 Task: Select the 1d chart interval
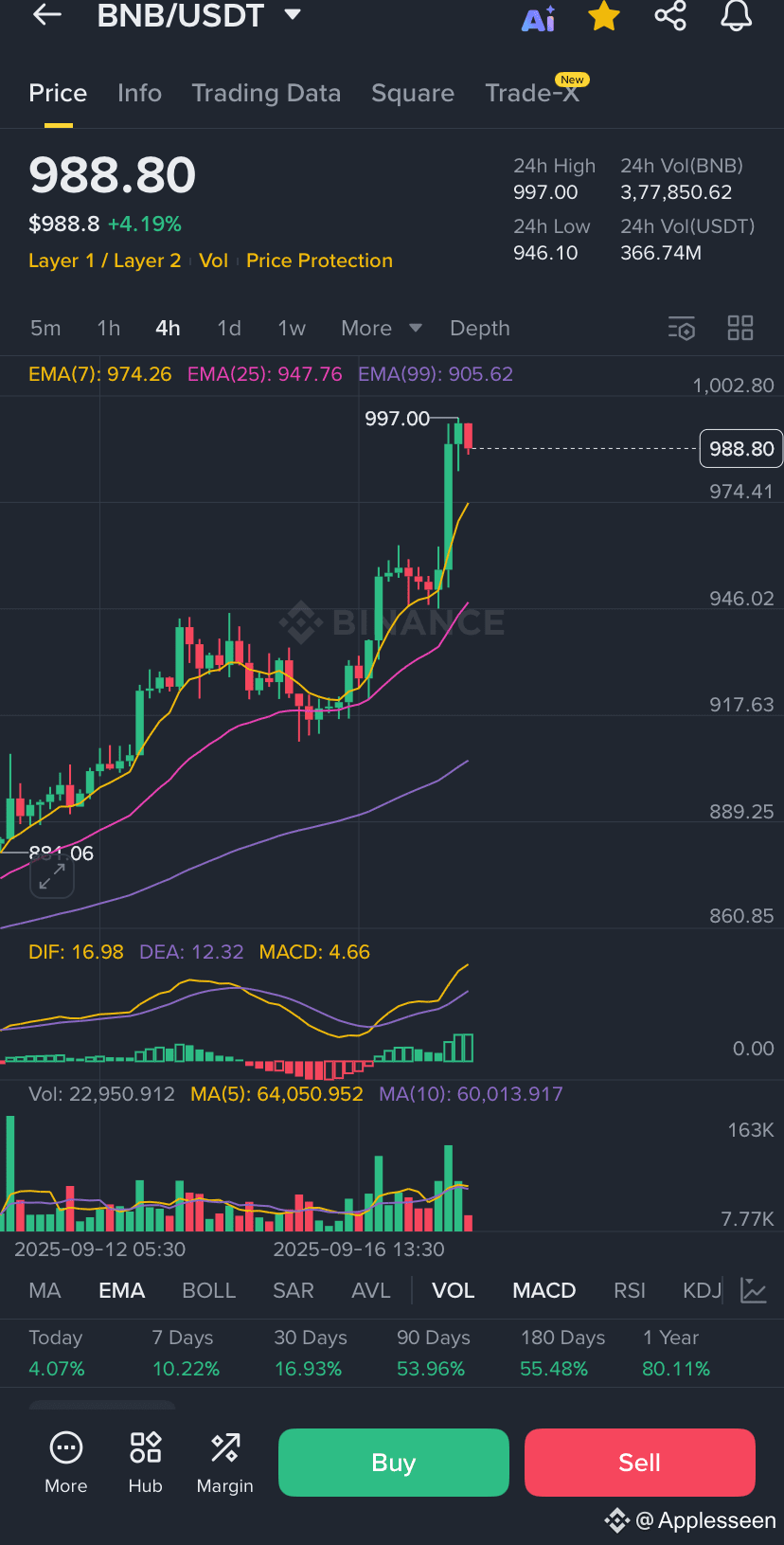(229, 328)
